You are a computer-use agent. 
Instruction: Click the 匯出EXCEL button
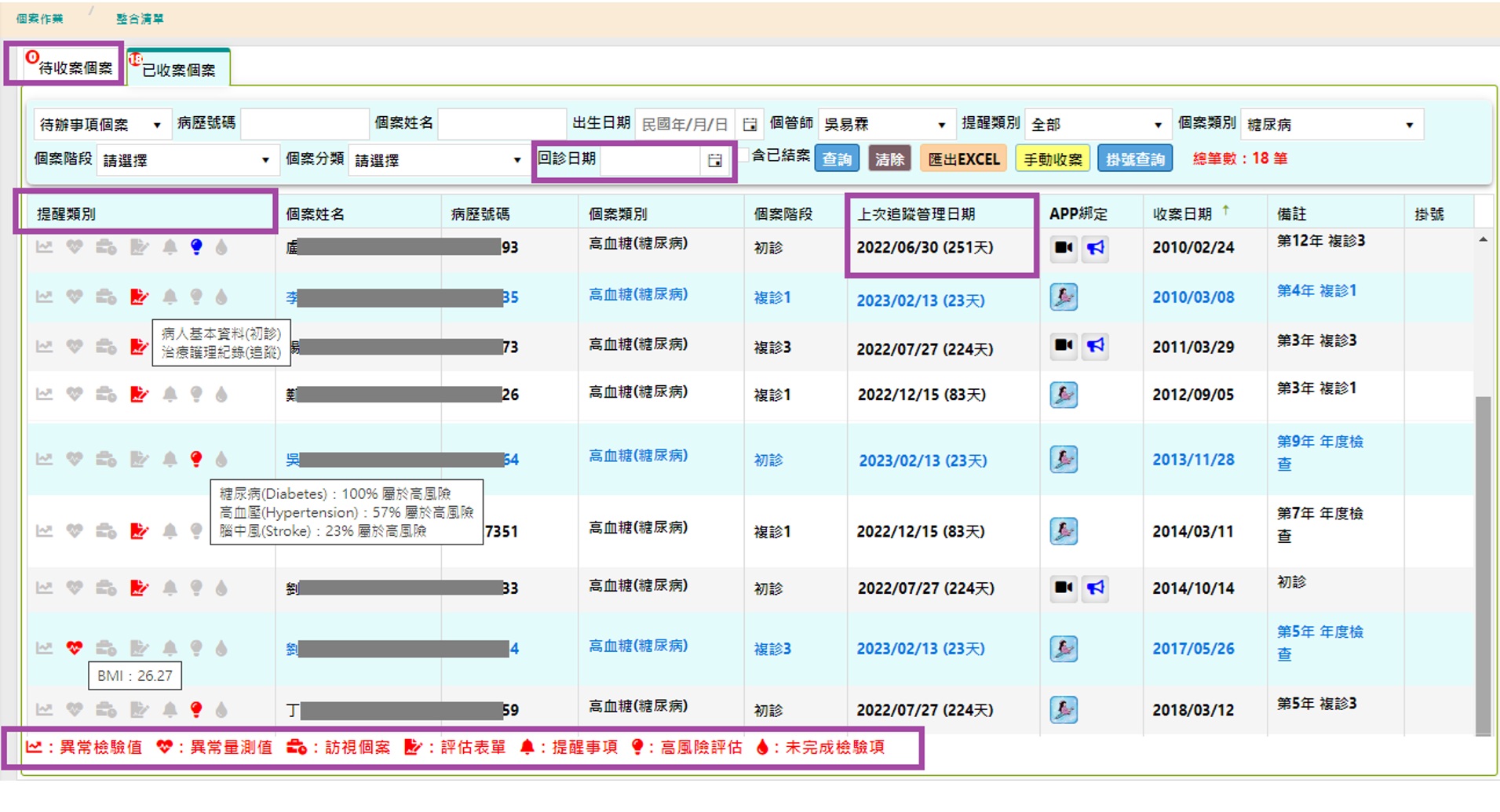click(x=964, y=159)
